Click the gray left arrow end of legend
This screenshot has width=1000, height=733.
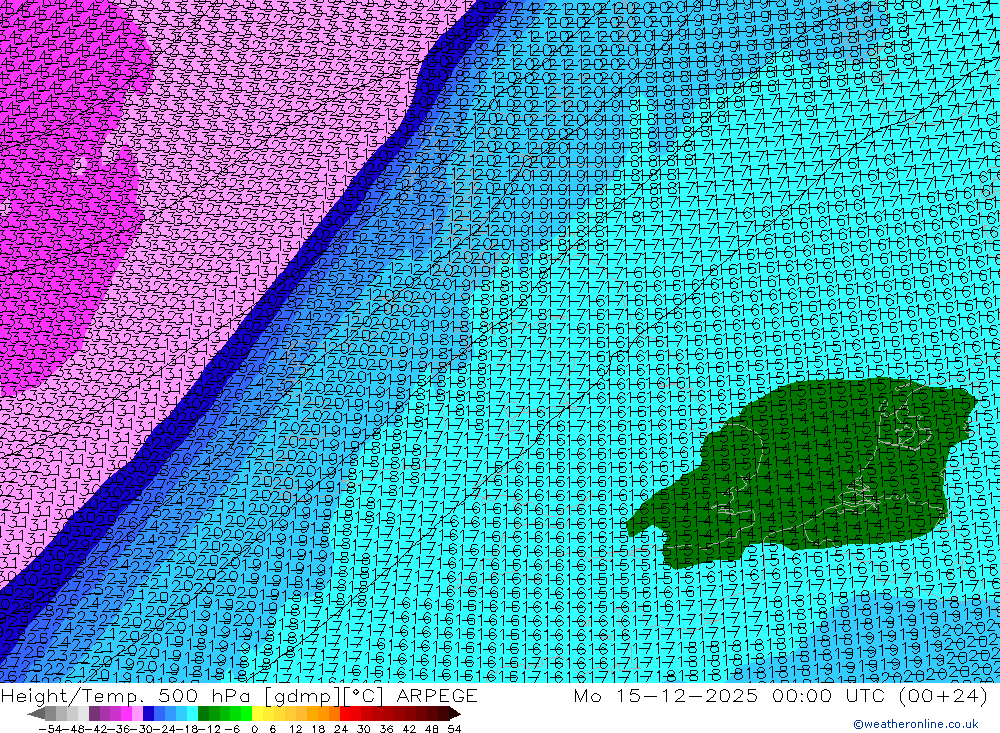point(36,713)
